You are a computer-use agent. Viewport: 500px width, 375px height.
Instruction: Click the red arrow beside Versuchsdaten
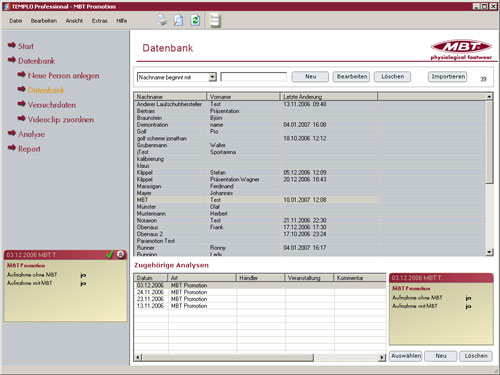pos(22,104)
